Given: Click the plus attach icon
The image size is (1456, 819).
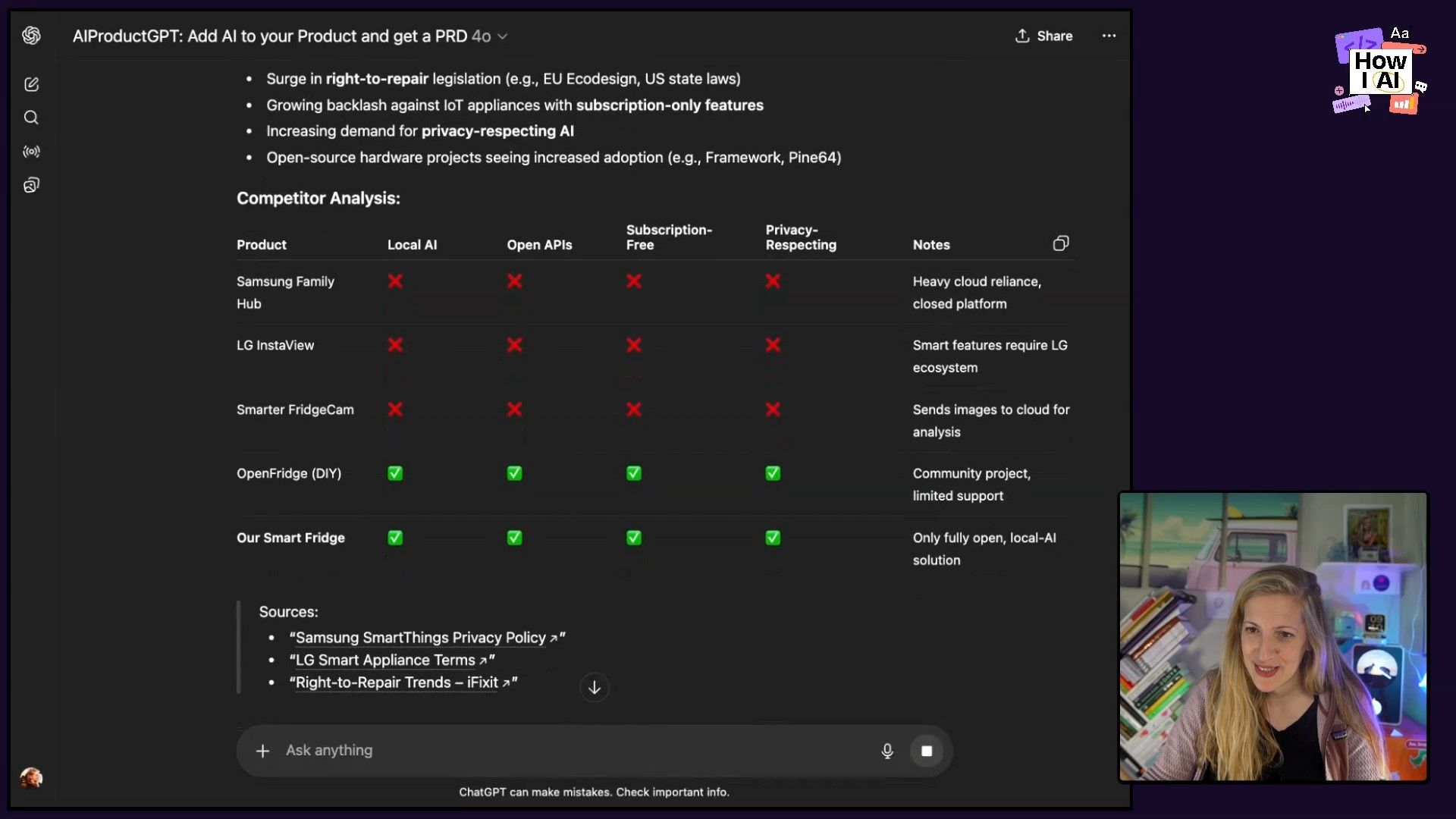Looking at the screenshot, I should 262,751.
